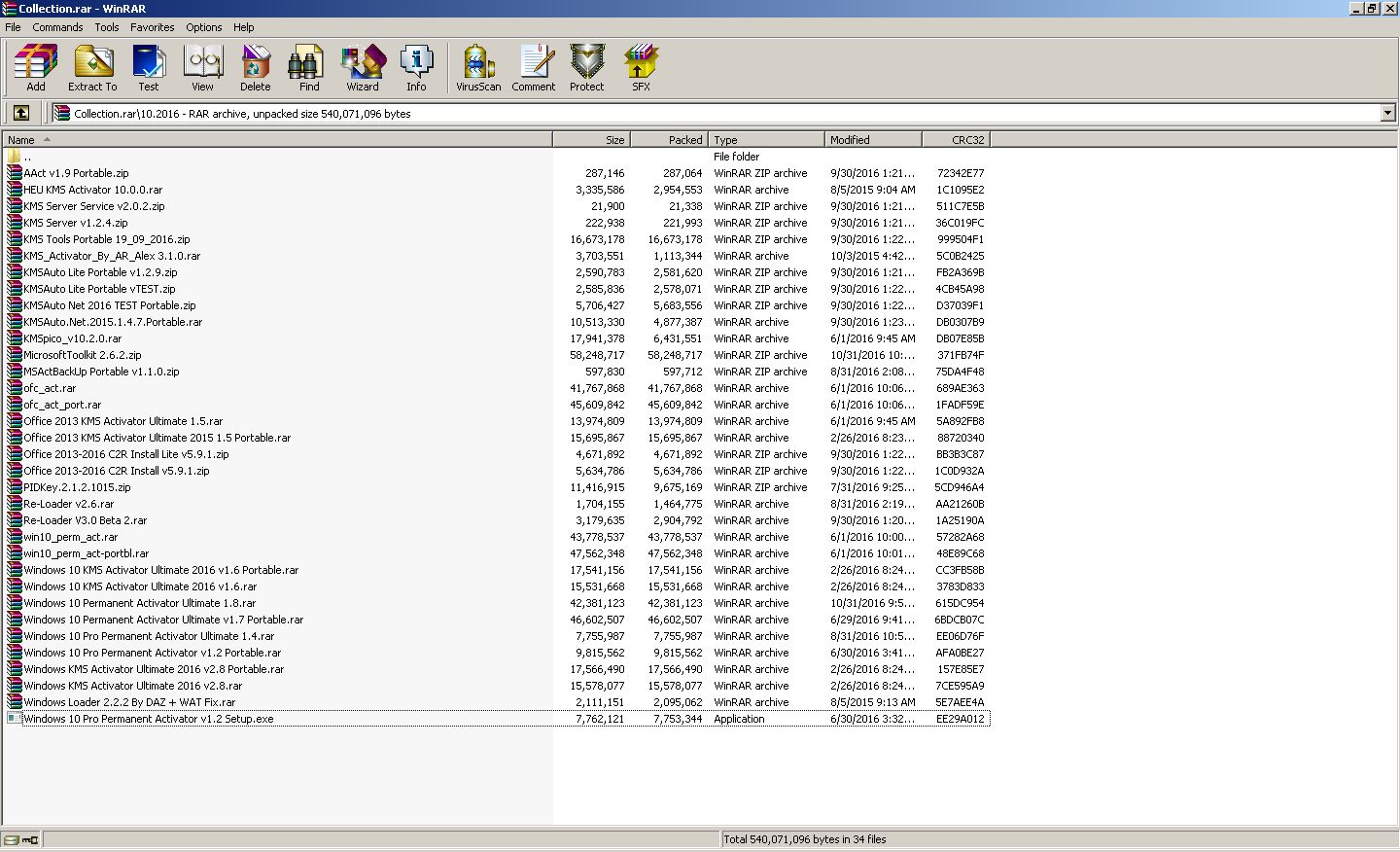Select KMSAuto Lite Portable vTEST.zip

pyautogui.click(x=99, y=289)
